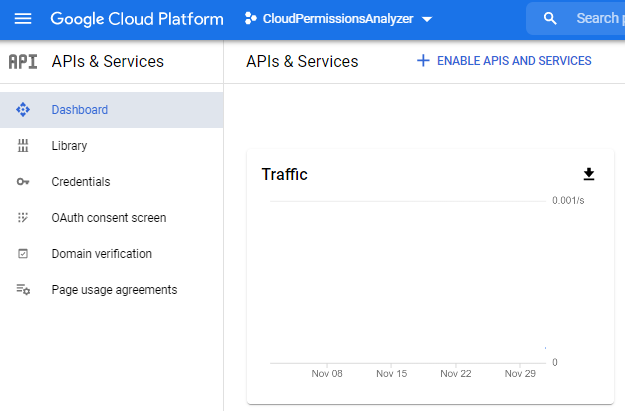The image size is (625, 411).
Task: Click the API logo in sidebar header
Action: [23, 62]
